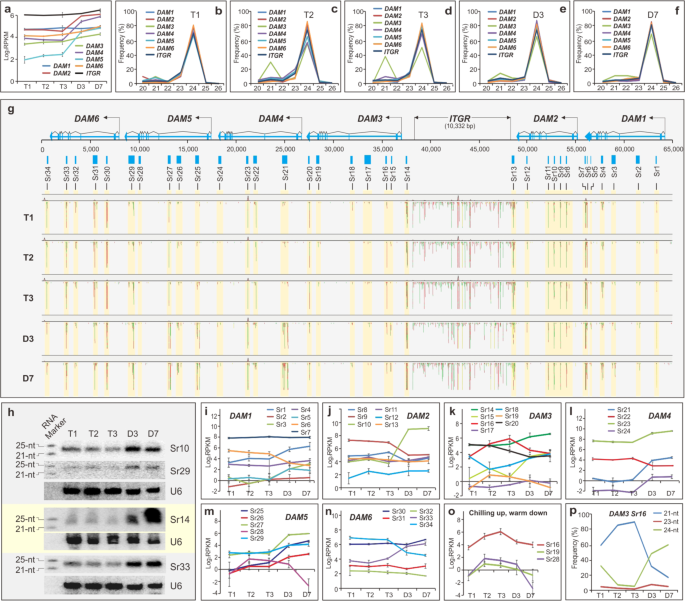The image size is (685, 601).
Task: Click the 23-nt legend entry in panel p
Action: pyautogui.click(x=666, y=521)
